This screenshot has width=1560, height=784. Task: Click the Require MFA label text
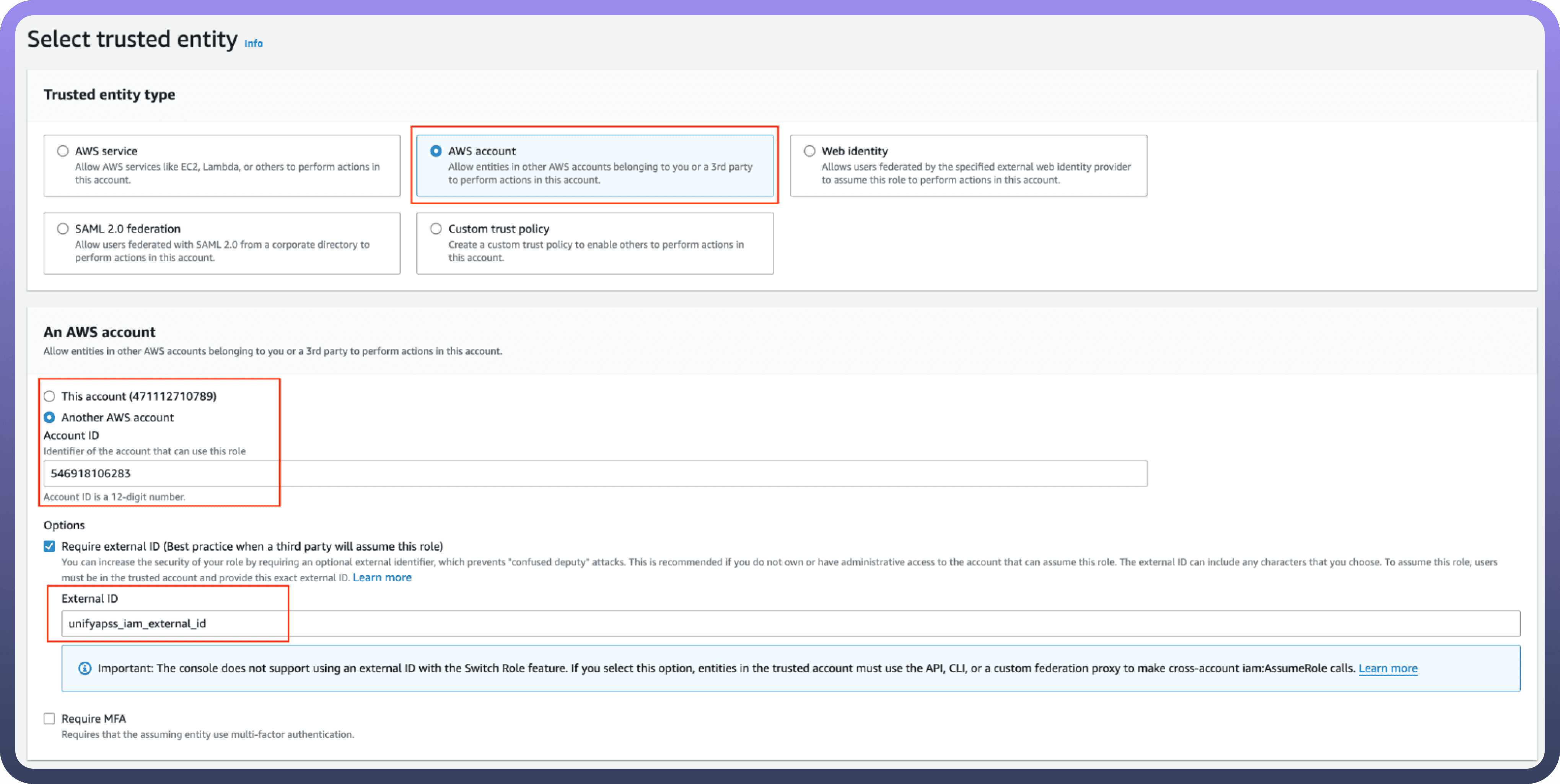coord(94,719)
